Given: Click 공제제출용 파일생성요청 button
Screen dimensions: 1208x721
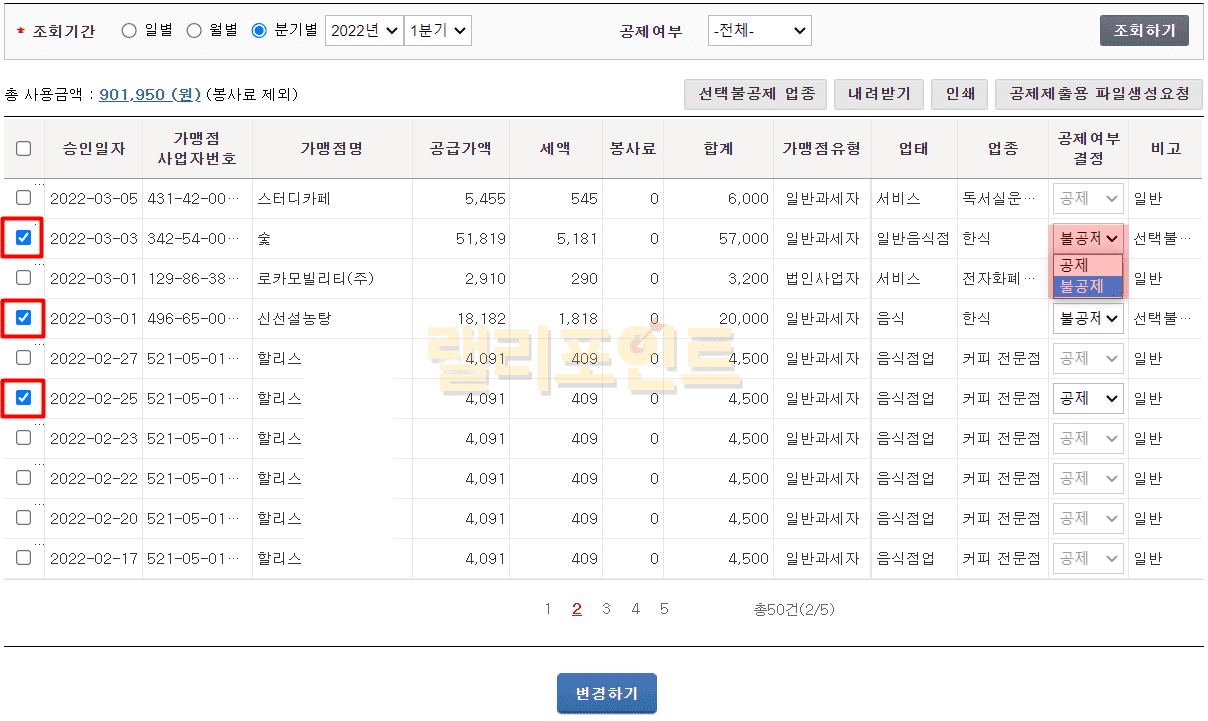Looking at the screenshot, I should 1098,94.
